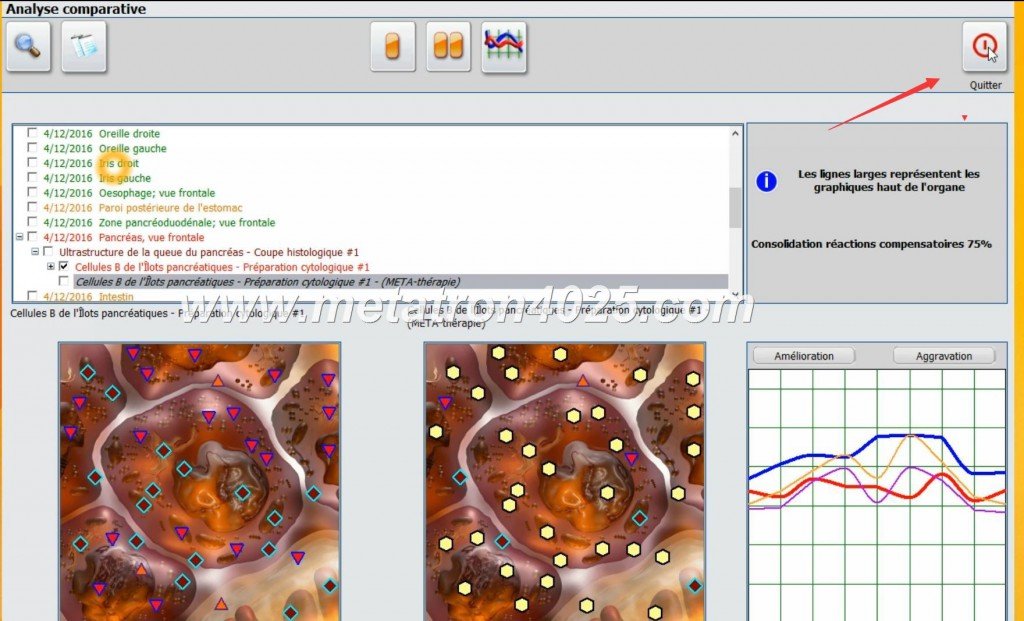1024x621 pixels.
Task: Click the exam list vertical scrollbar
Action: (736, 210)
